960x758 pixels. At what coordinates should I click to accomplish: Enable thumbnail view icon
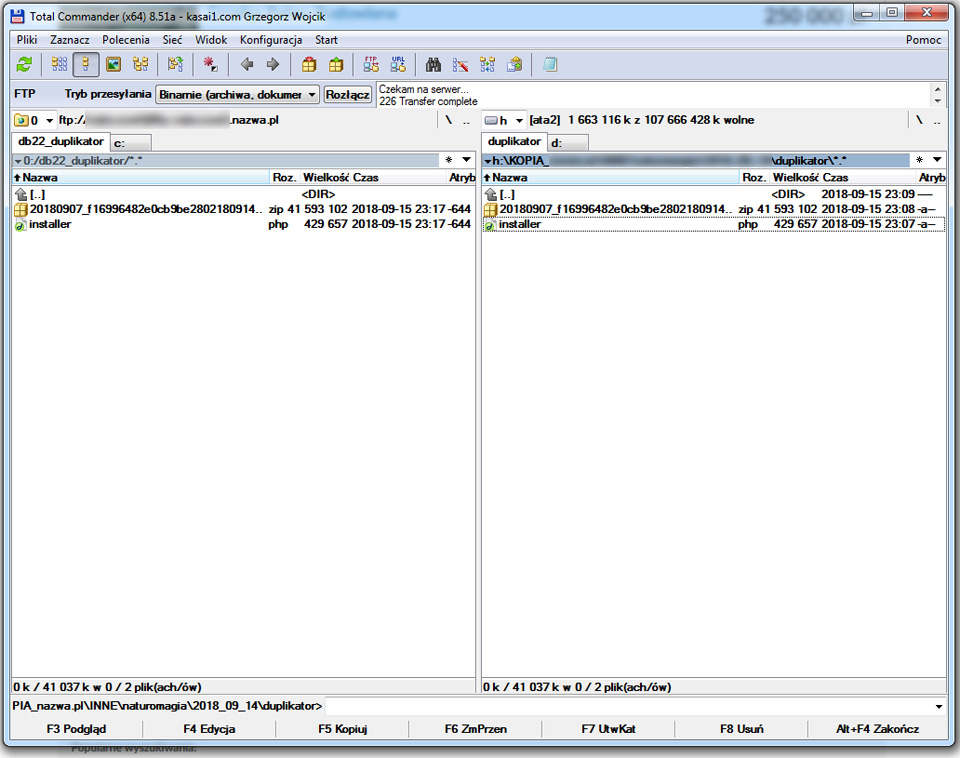113,64
